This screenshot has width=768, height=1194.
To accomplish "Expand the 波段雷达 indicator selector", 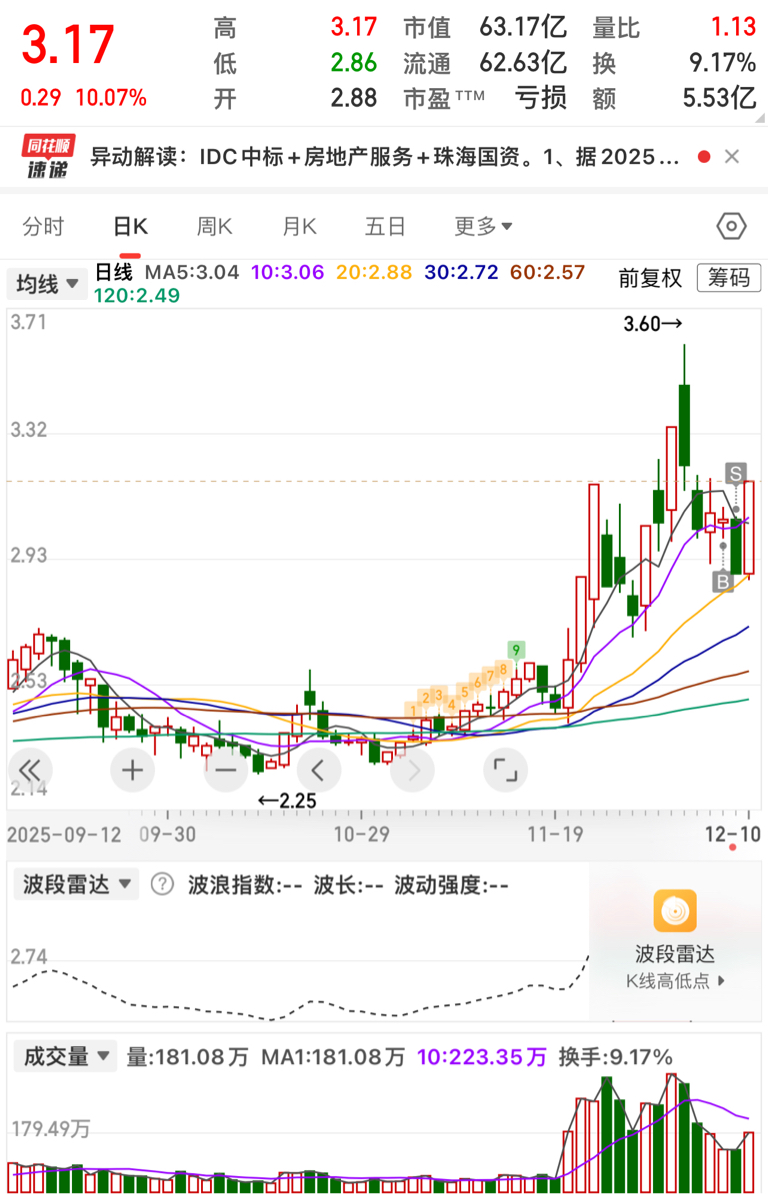I will [x=76, y=885].
